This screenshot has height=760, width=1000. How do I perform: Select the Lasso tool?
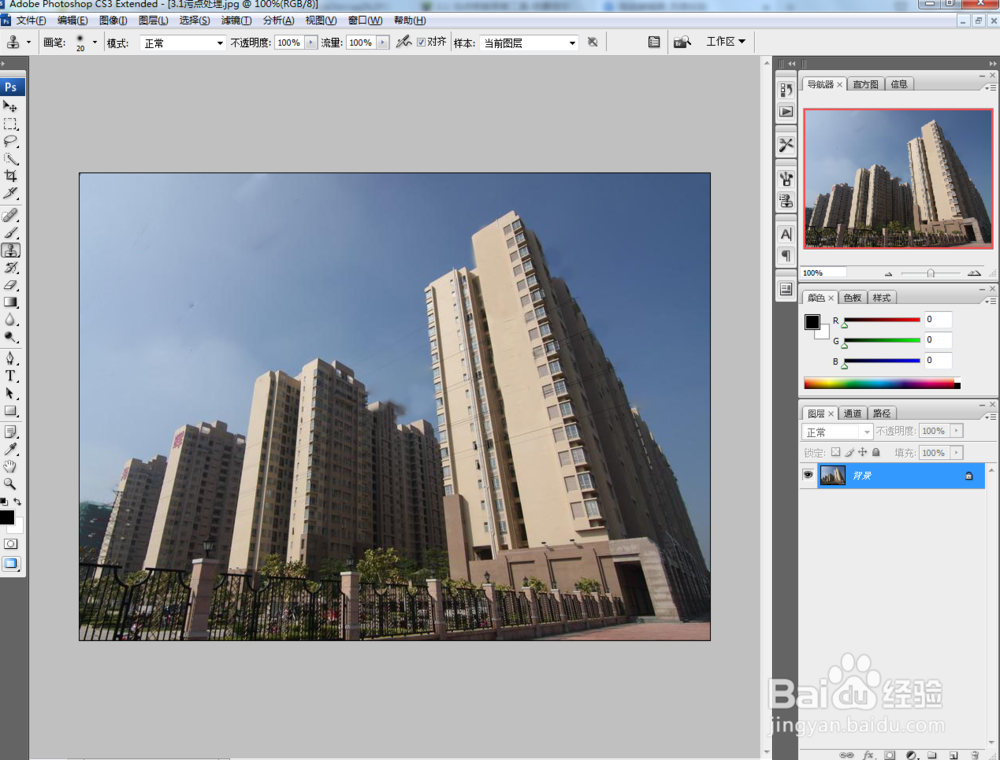tap(10, 141)
